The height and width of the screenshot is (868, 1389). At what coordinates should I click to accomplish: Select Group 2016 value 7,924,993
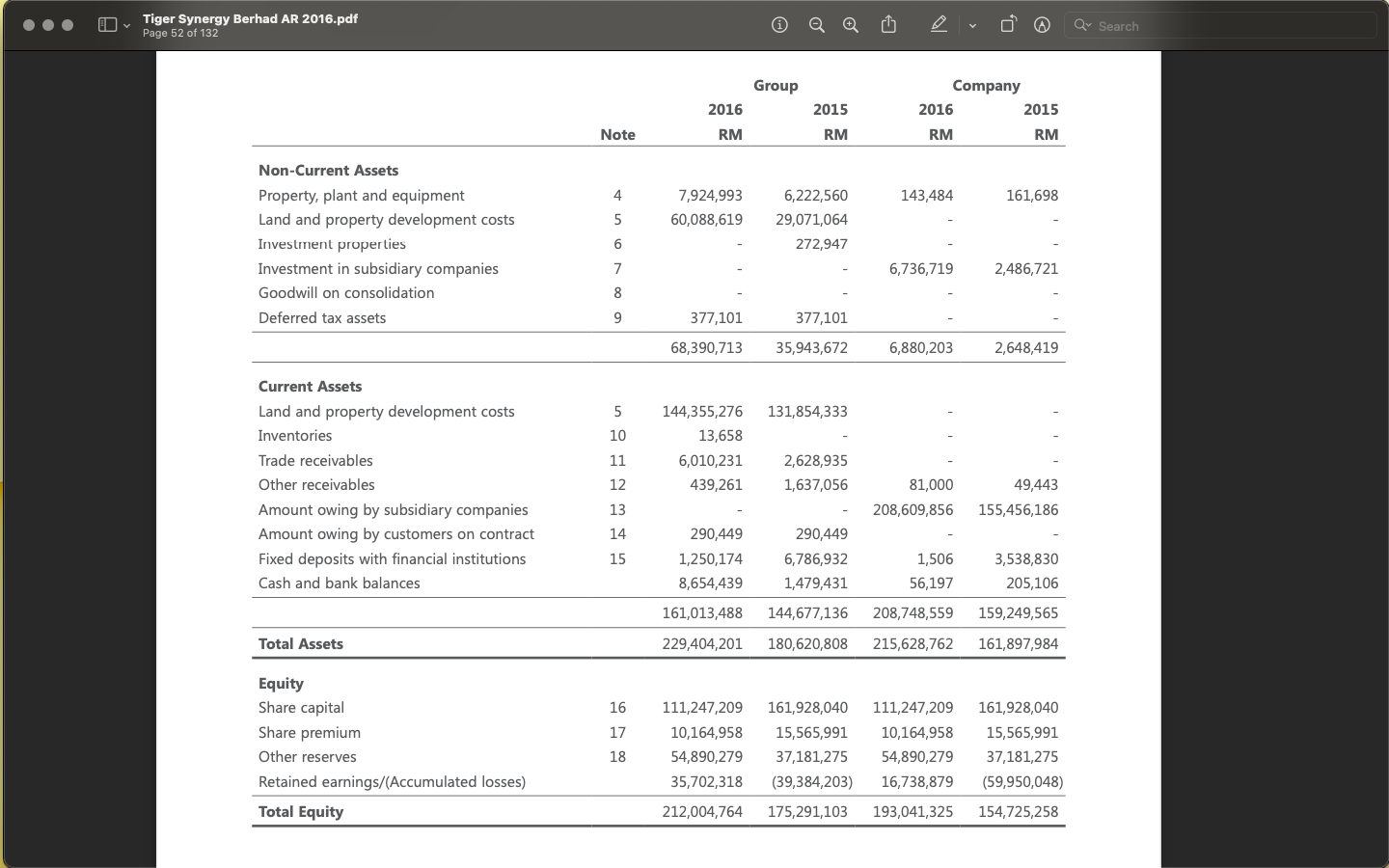pos(710,196)
